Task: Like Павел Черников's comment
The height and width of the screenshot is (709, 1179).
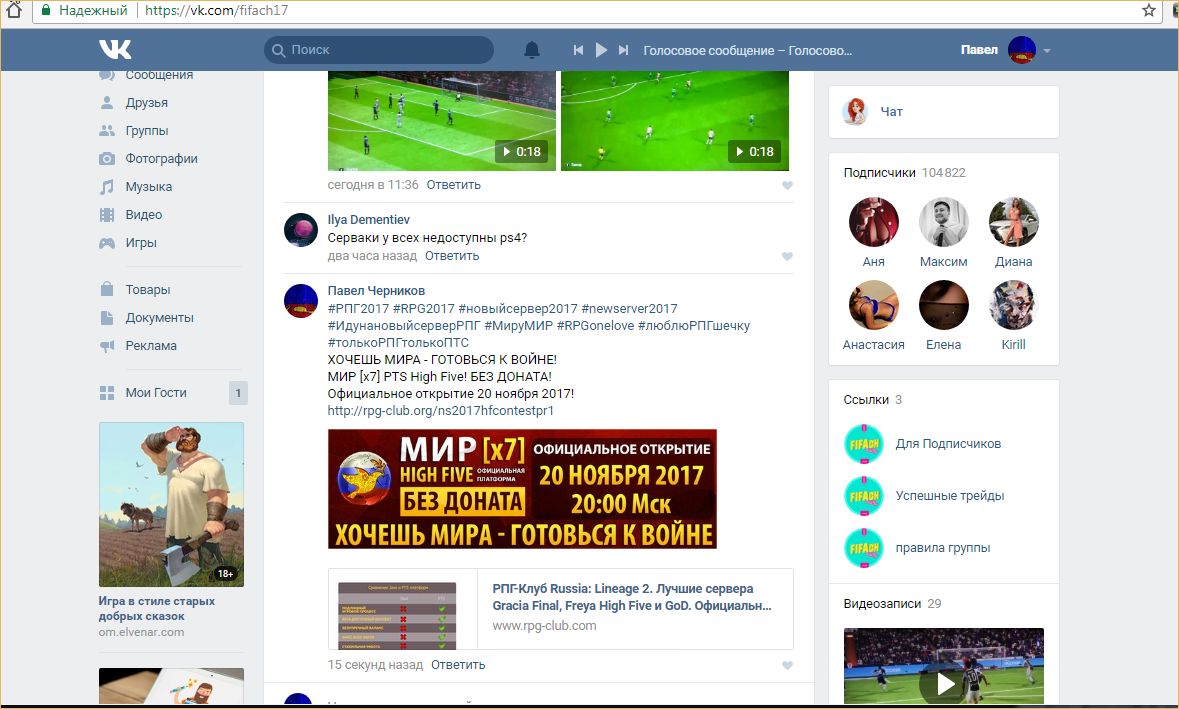Action: [787, 665]
